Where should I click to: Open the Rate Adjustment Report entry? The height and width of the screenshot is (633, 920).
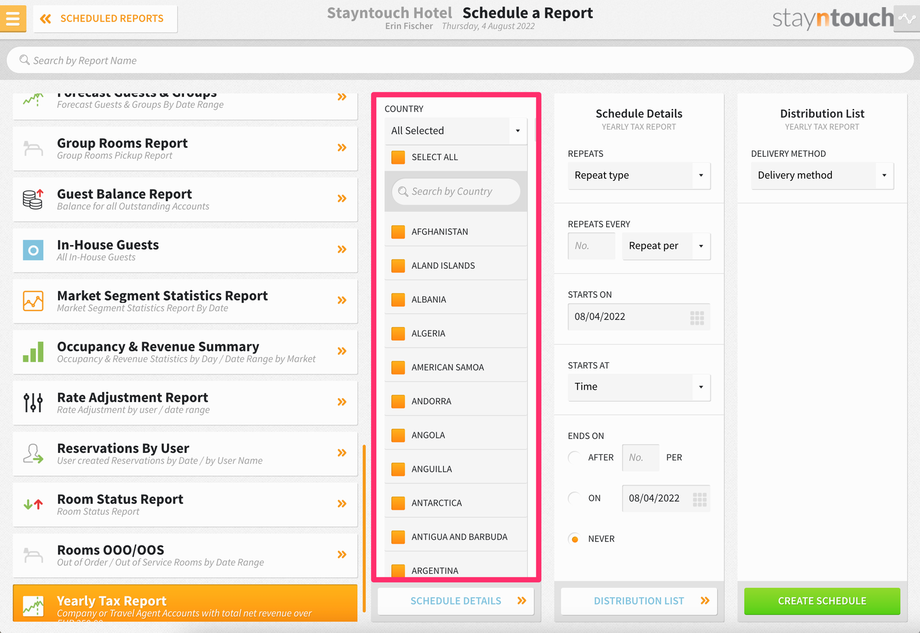185,402
